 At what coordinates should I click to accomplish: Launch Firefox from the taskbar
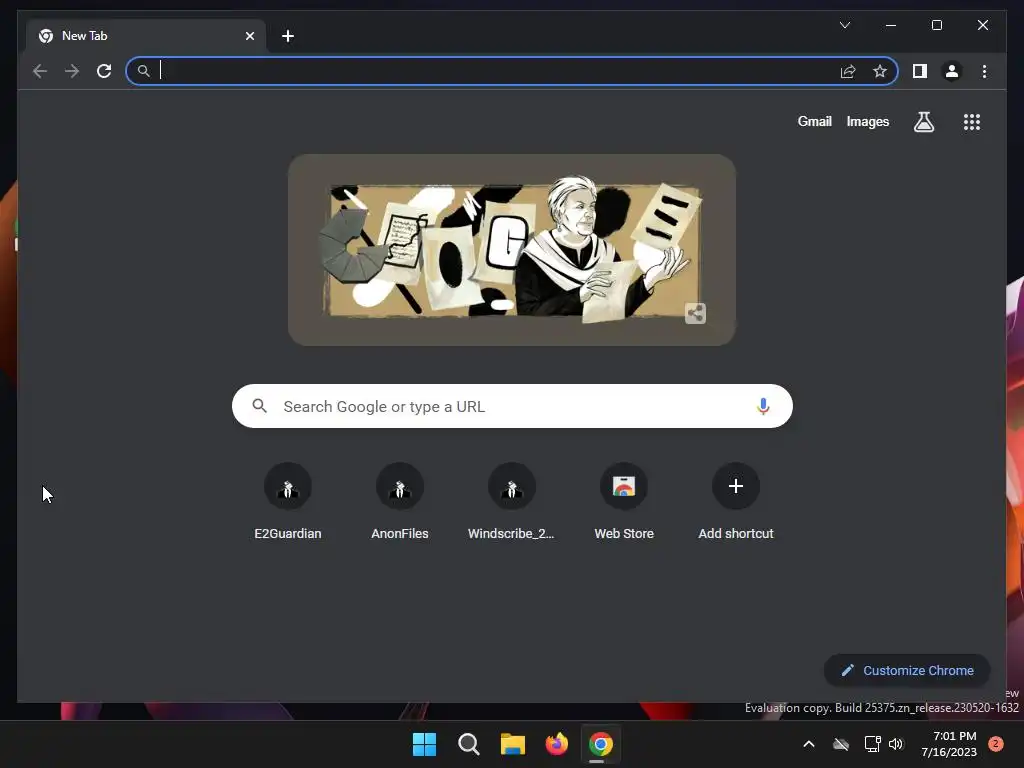click(556, 744)
